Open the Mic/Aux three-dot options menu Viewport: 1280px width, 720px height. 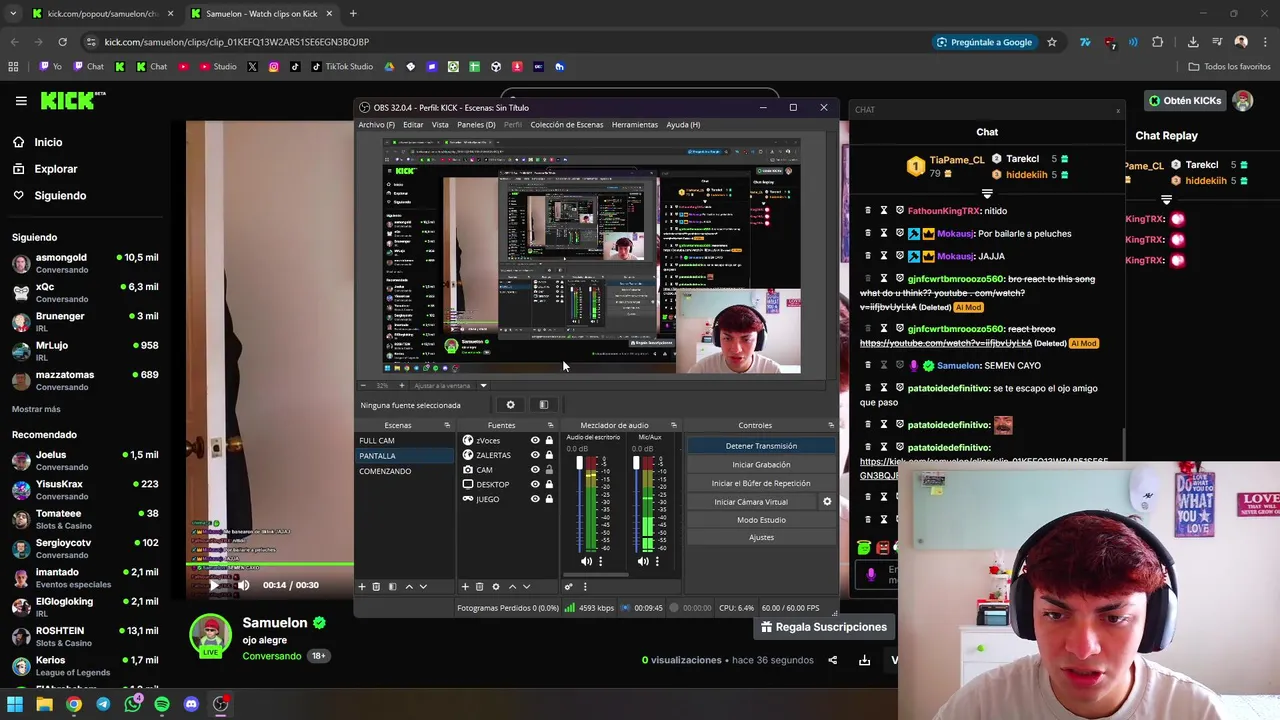tap(657, 561)
